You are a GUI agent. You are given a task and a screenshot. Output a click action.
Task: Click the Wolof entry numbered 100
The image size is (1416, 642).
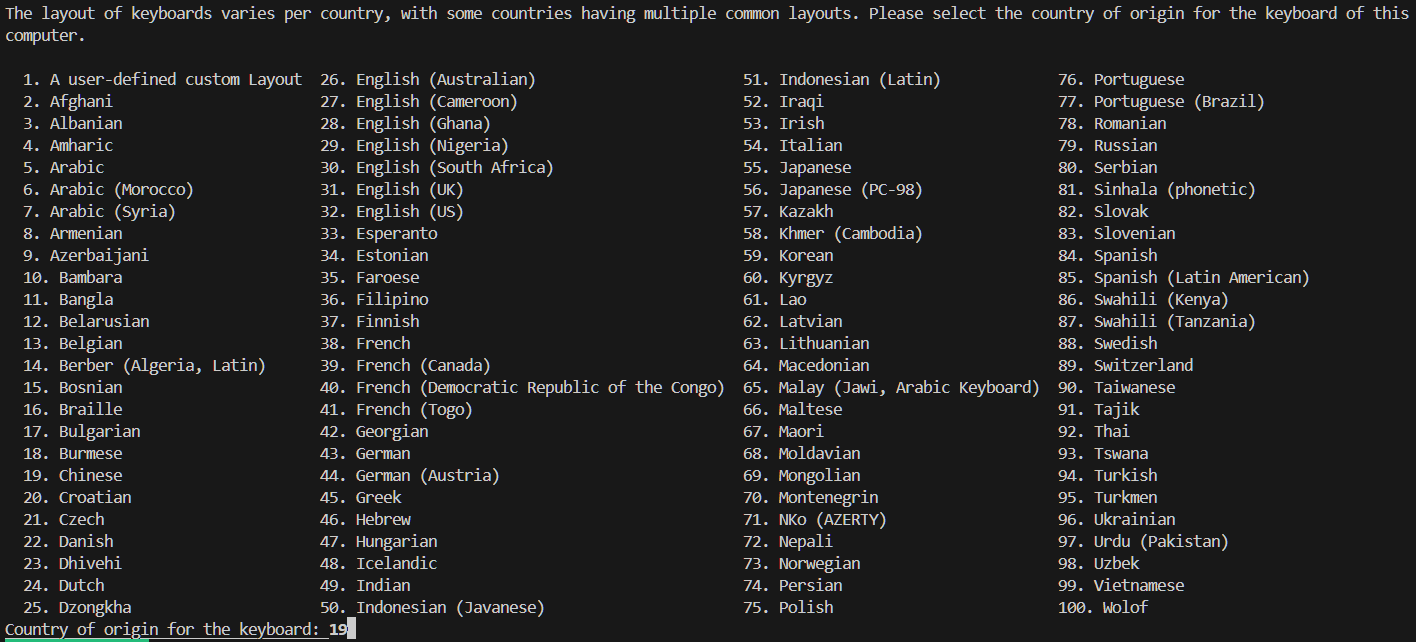tap(1103, 607)
